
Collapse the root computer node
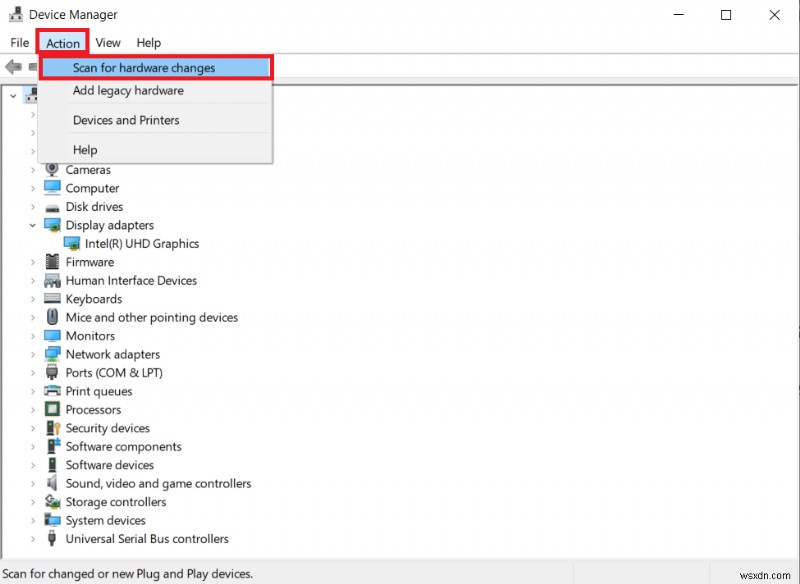13,96
